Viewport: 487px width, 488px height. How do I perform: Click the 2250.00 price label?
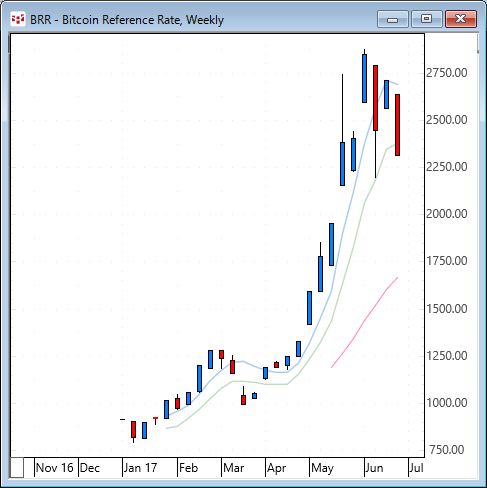(x=447, y=167)
